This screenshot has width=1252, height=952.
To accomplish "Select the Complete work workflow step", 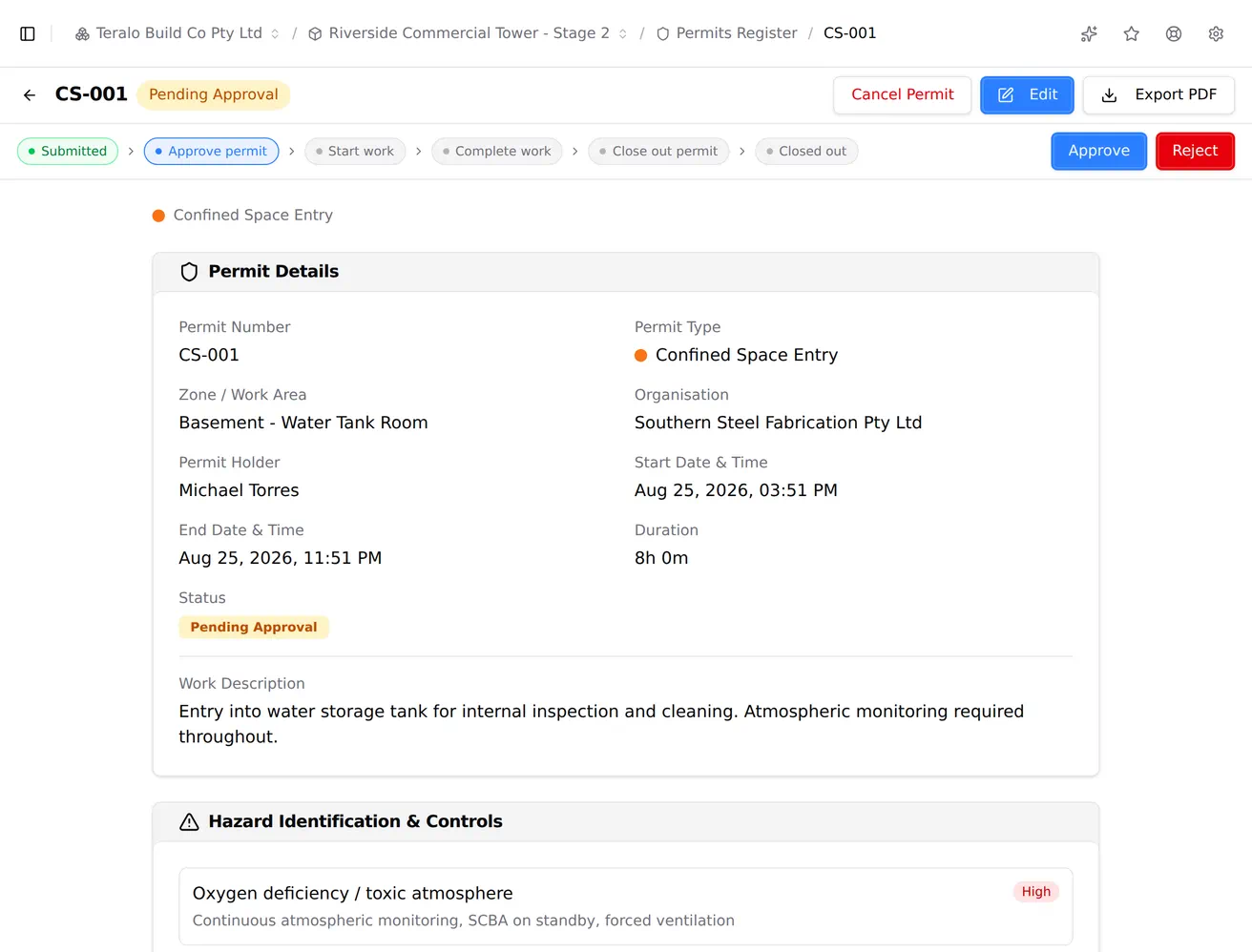I will click(x=497, y=151).
